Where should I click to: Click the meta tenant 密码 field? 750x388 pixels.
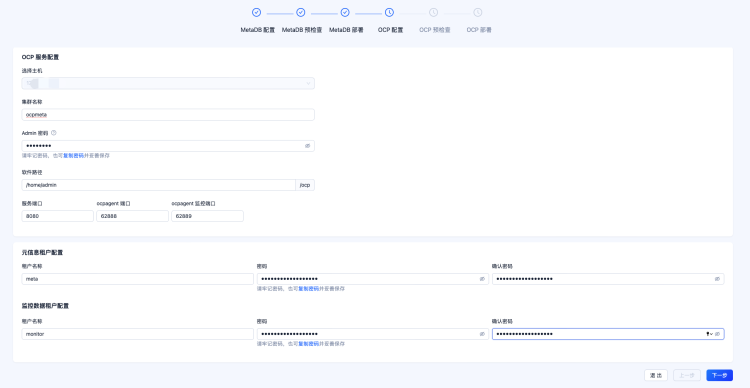tap(373, 279)
